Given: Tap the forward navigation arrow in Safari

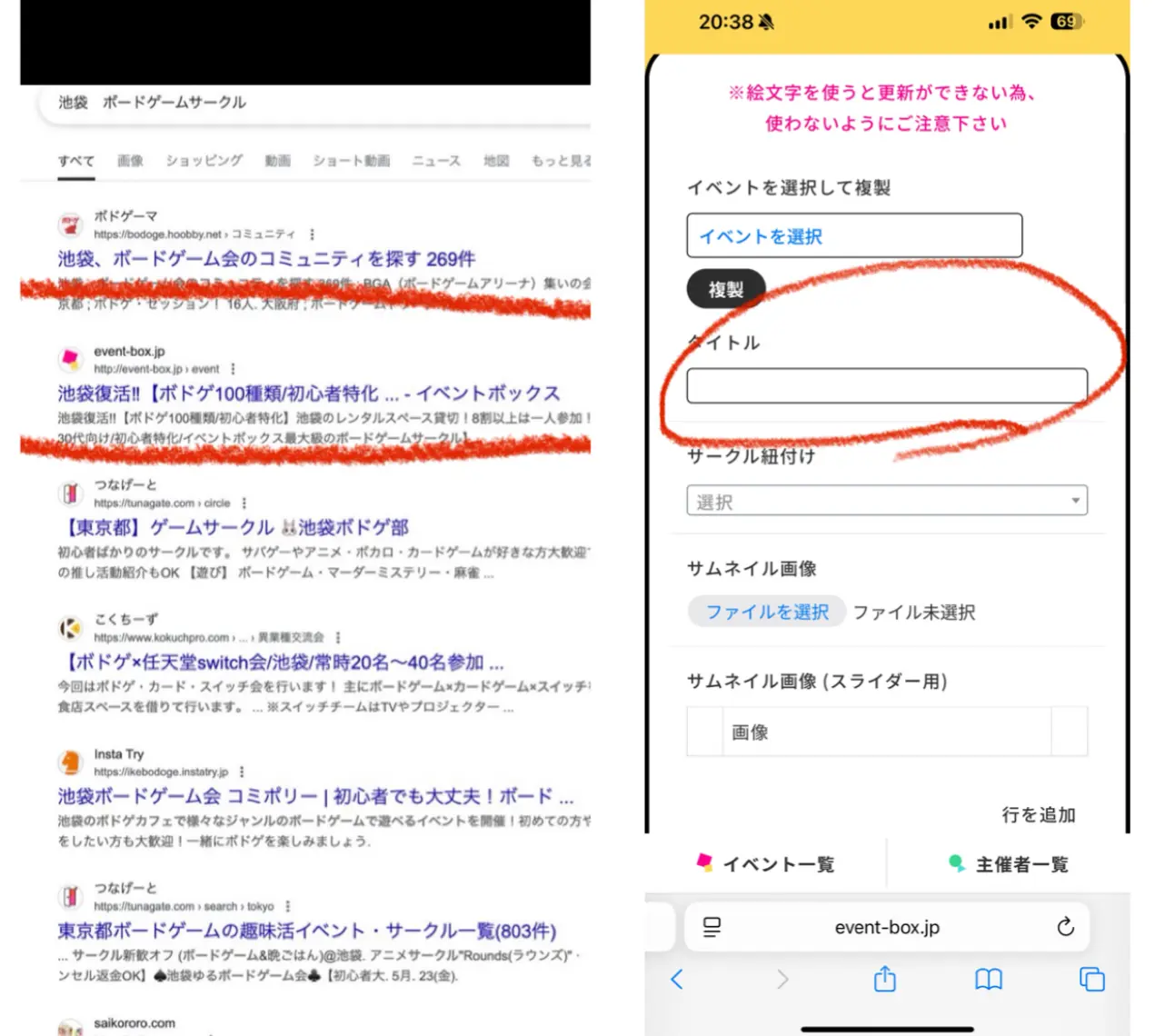Looking at the screenshot, I should [x=782, y=980].
